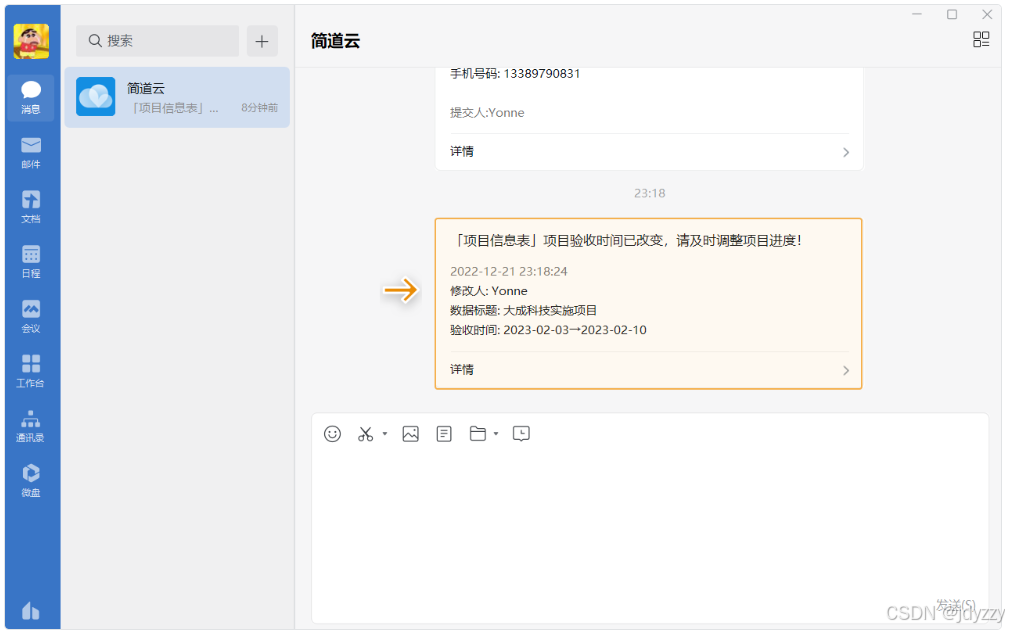Click the scissors screenshot tool
This screenshot has height=631, width=1009.
tap(366, 434)
